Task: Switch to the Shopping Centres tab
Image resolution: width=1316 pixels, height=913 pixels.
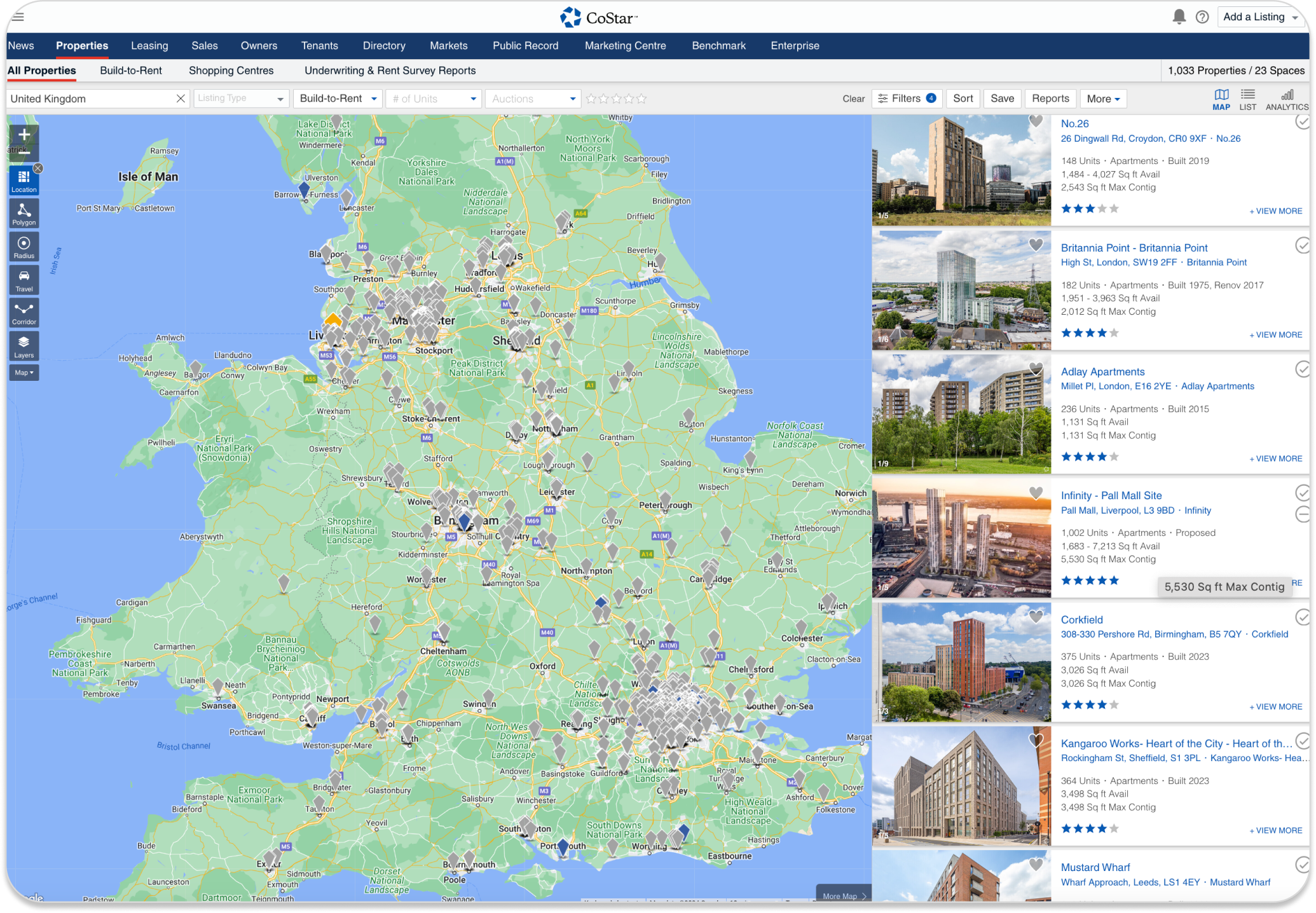Action: tap(231, 71)
